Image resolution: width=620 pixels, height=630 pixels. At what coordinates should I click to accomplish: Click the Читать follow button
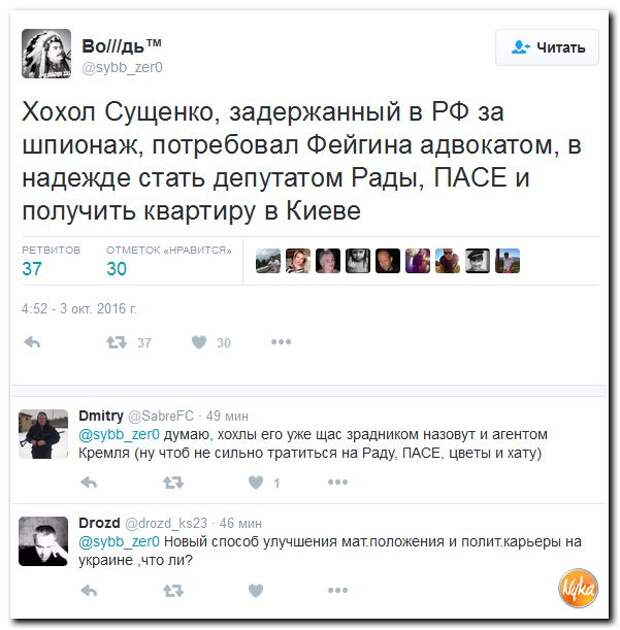click(547, 47)
